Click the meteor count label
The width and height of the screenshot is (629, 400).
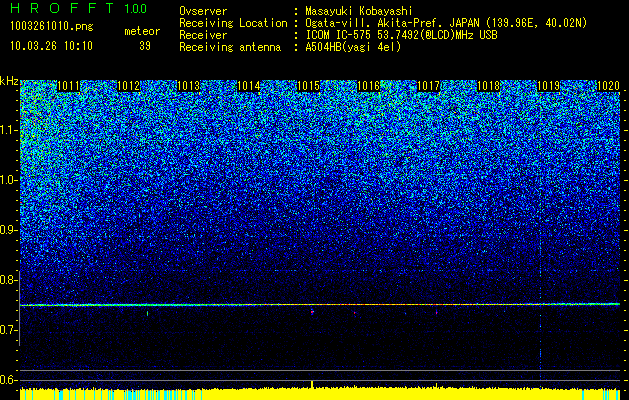point(142,31)
